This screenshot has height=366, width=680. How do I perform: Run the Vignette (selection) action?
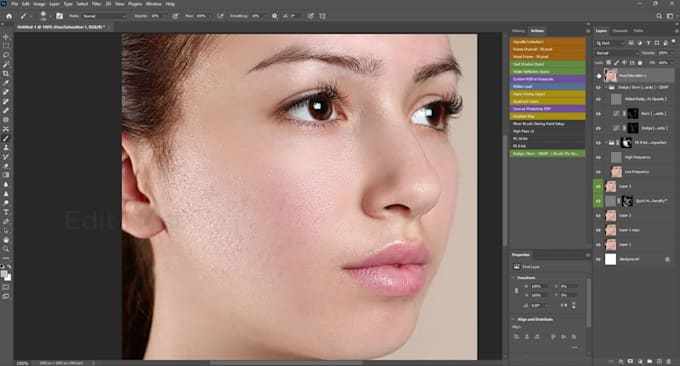(547, 42)
